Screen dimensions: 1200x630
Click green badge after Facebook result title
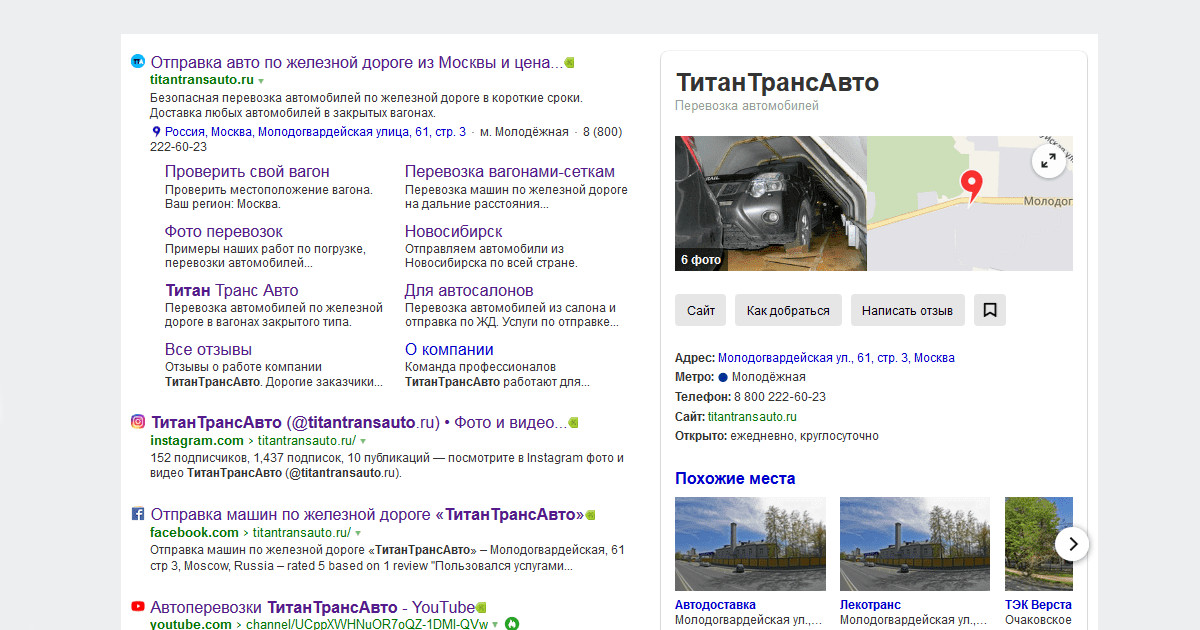click(x=590, y=514)
